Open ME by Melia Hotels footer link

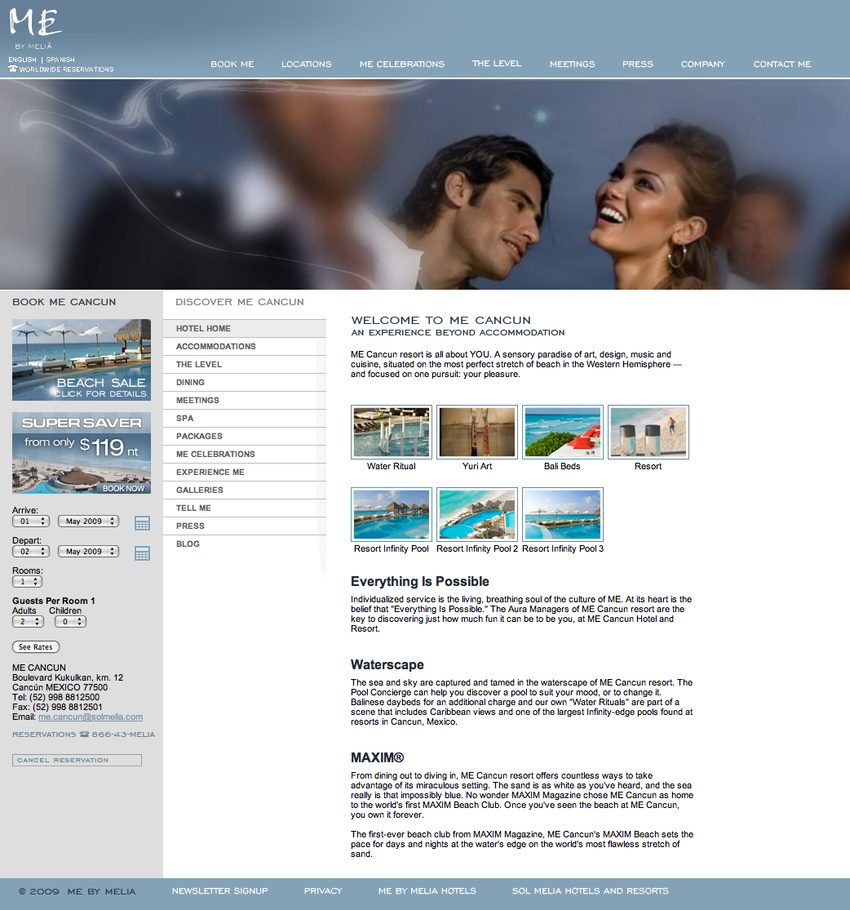[x=427, y=891]
